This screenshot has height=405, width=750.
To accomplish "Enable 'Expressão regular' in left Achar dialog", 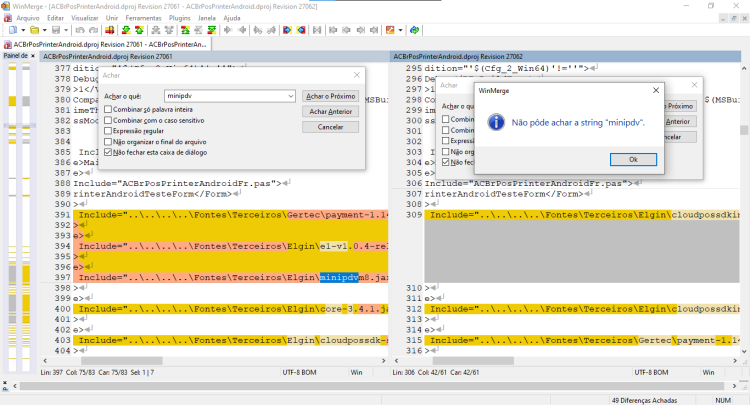I will tap(108, 131).
